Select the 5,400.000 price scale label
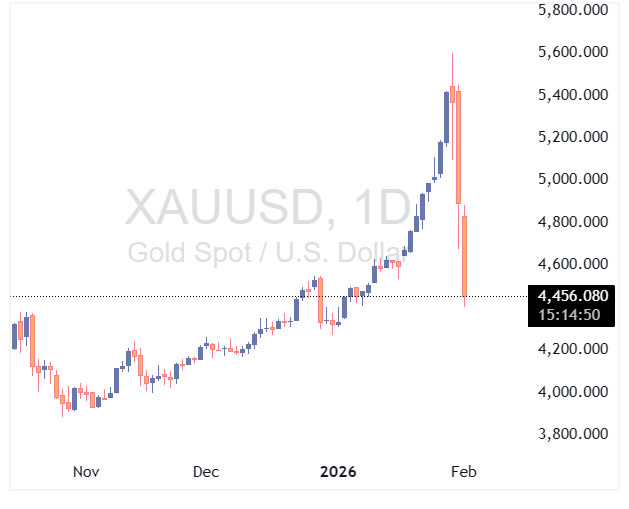This screenshot has width=629, height=509. point(573,95)
